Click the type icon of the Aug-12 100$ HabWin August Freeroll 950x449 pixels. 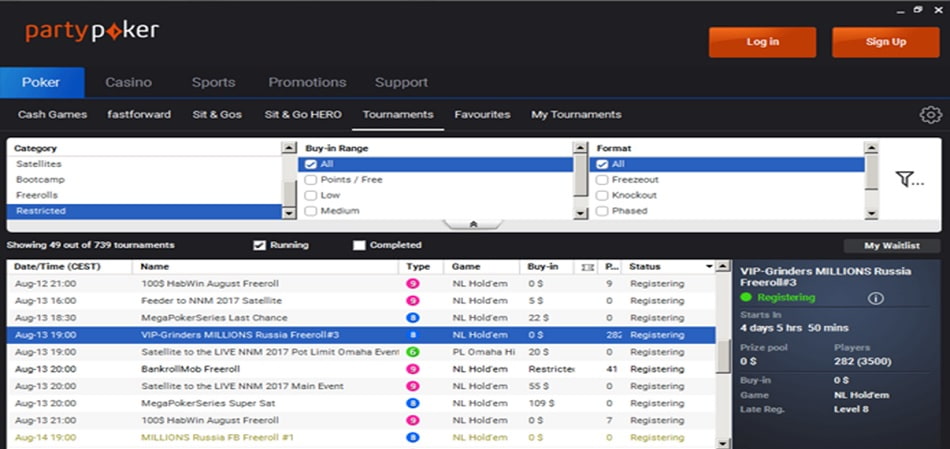(x=413, y=284)
